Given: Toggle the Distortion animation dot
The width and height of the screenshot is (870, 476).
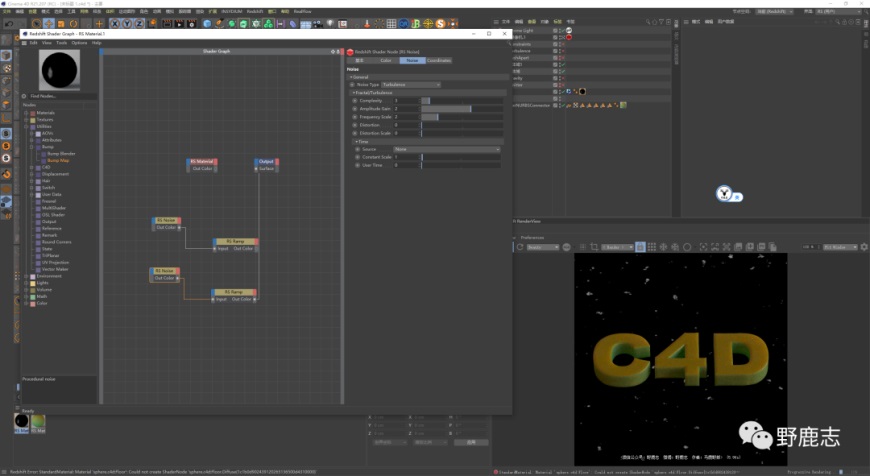Looking at the screenshot, I should tap(355, 125).
